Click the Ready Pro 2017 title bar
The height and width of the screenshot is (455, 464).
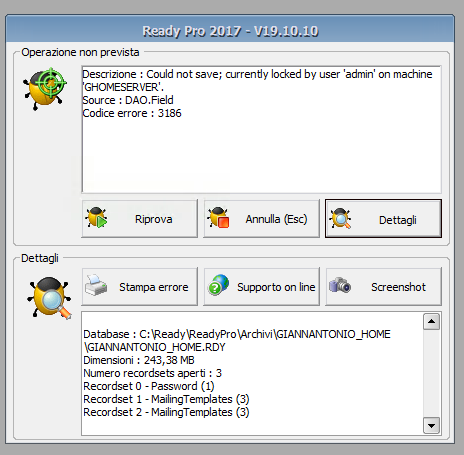click(x=230, y=31)
